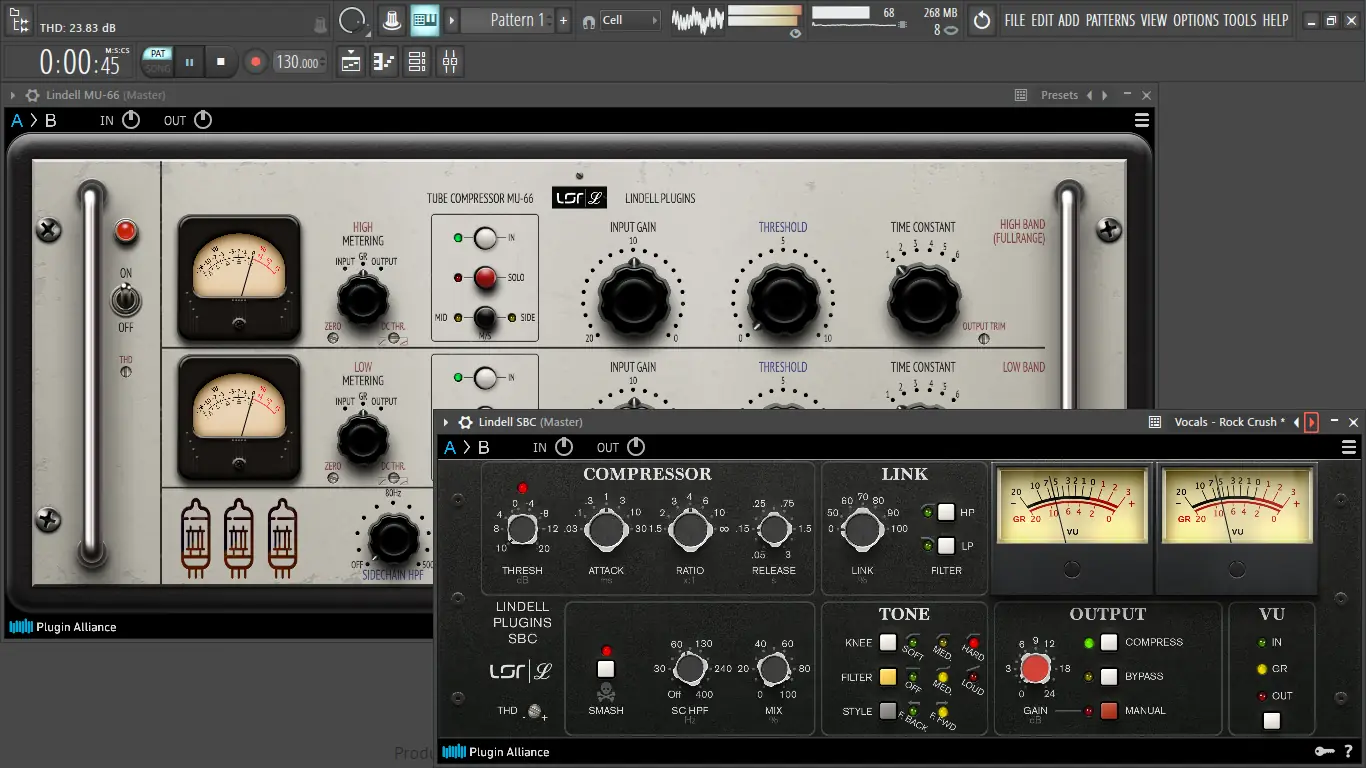Toggle PAT/SONG mode switch
This screenshot has height=768, width=1366.
click(157, 62)
